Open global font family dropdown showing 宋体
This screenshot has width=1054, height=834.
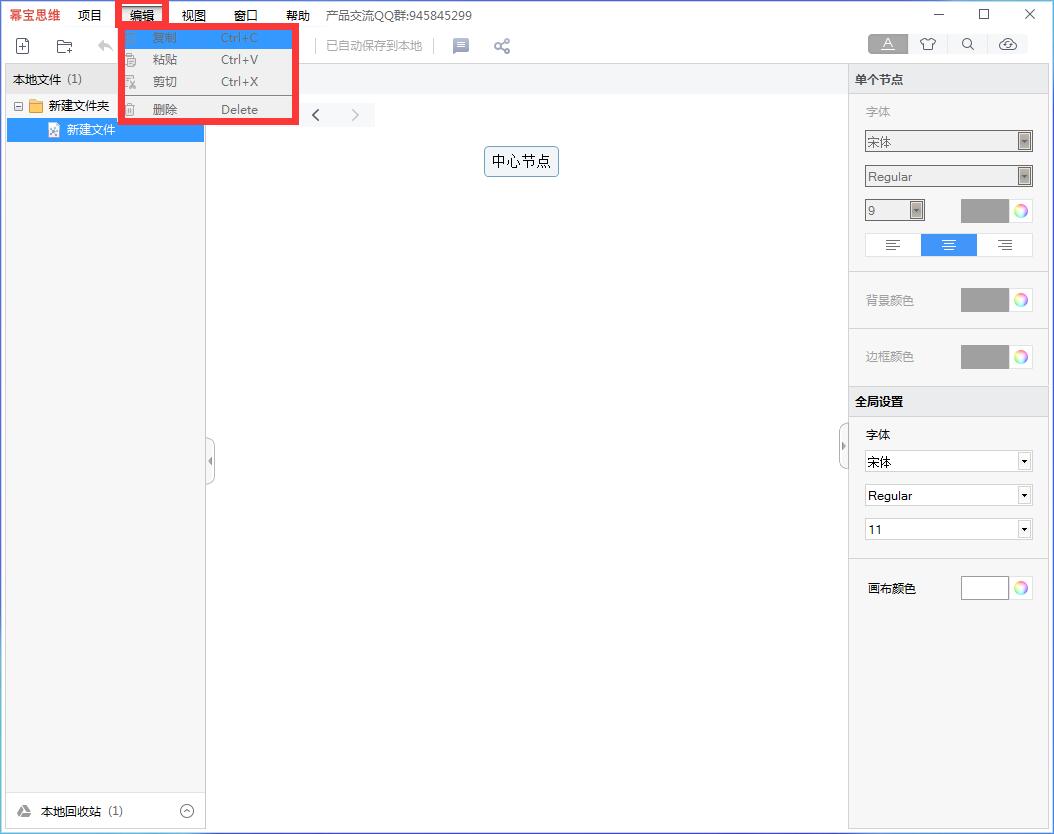click(948, 462)
